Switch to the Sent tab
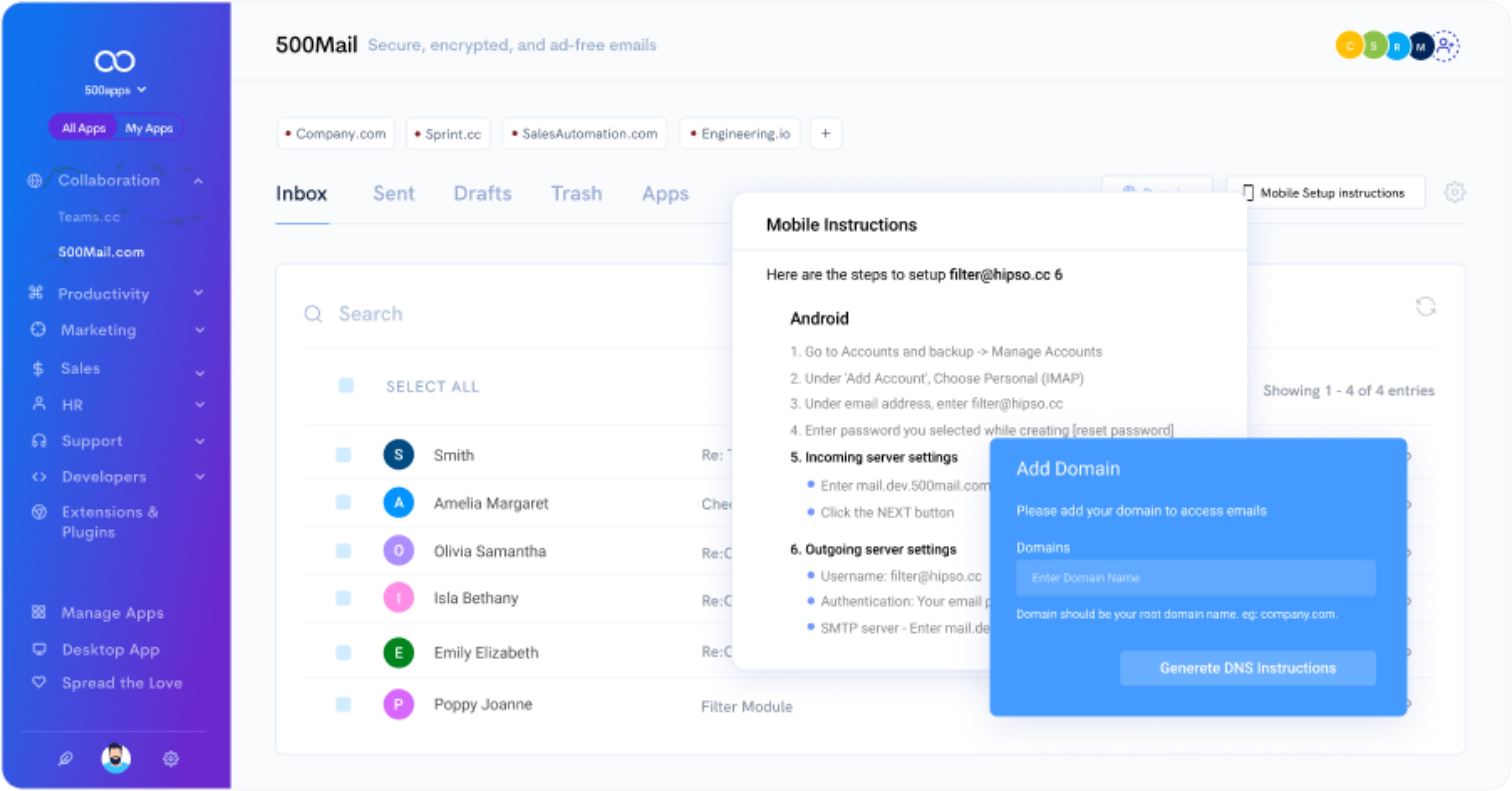1512x791 pixels. click(393, 194)
